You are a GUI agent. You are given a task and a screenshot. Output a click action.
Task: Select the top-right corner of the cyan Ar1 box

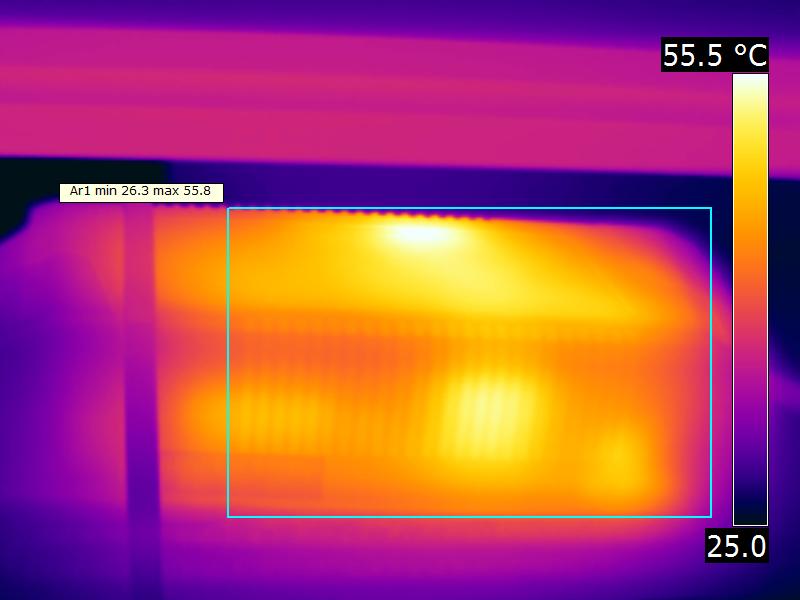[x=711, y=208]
